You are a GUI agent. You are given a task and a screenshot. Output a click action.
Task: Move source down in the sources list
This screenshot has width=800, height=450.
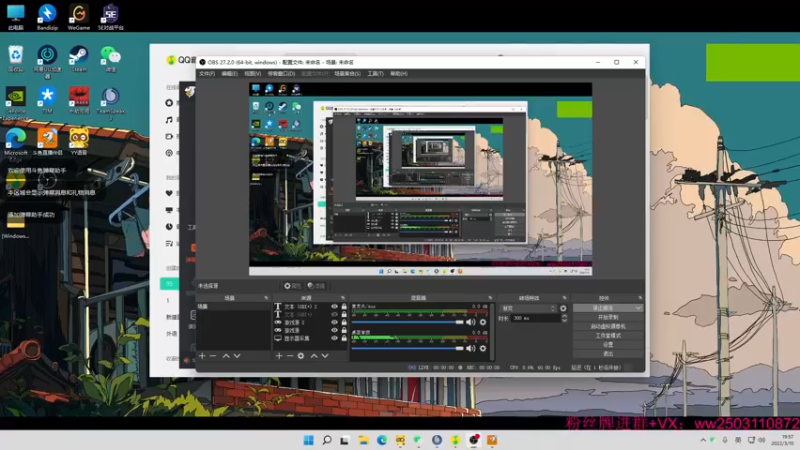pyautogui.click(x=325, y=356)
